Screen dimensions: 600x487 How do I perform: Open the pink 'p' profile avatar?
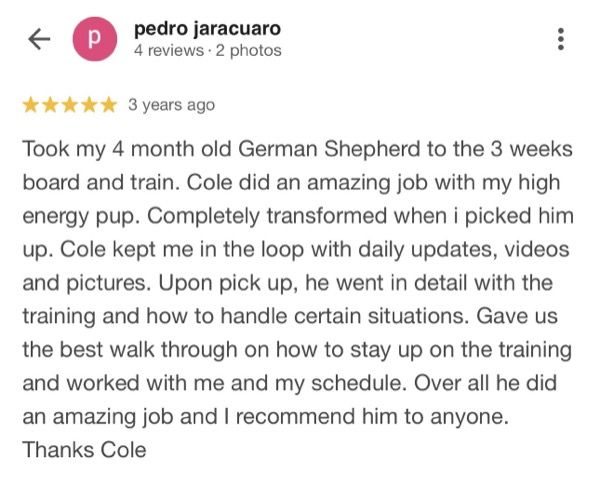coord(92,39)
